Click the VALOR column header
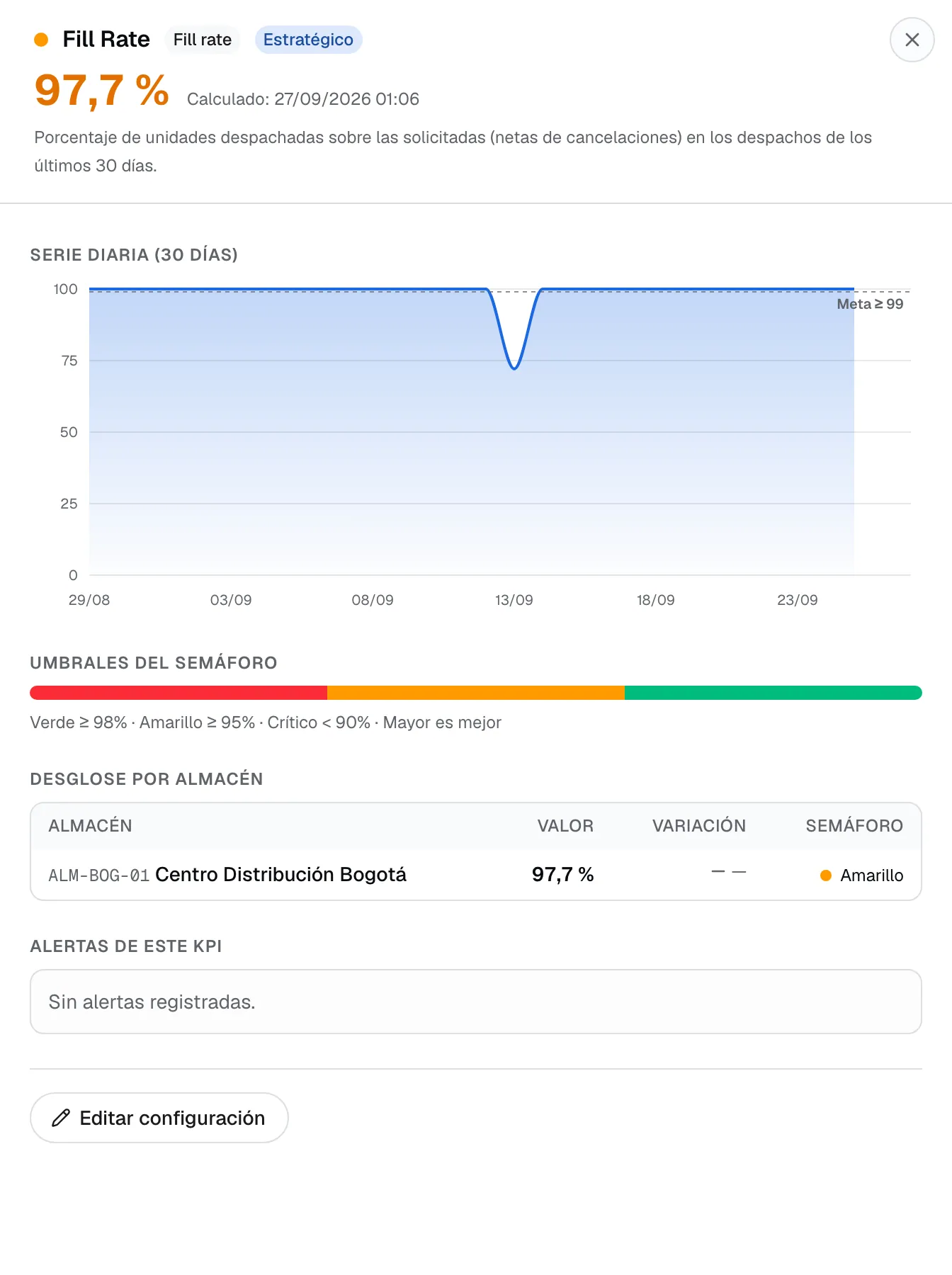Viewport: 952px width, 1275px height. pos(565,826)
